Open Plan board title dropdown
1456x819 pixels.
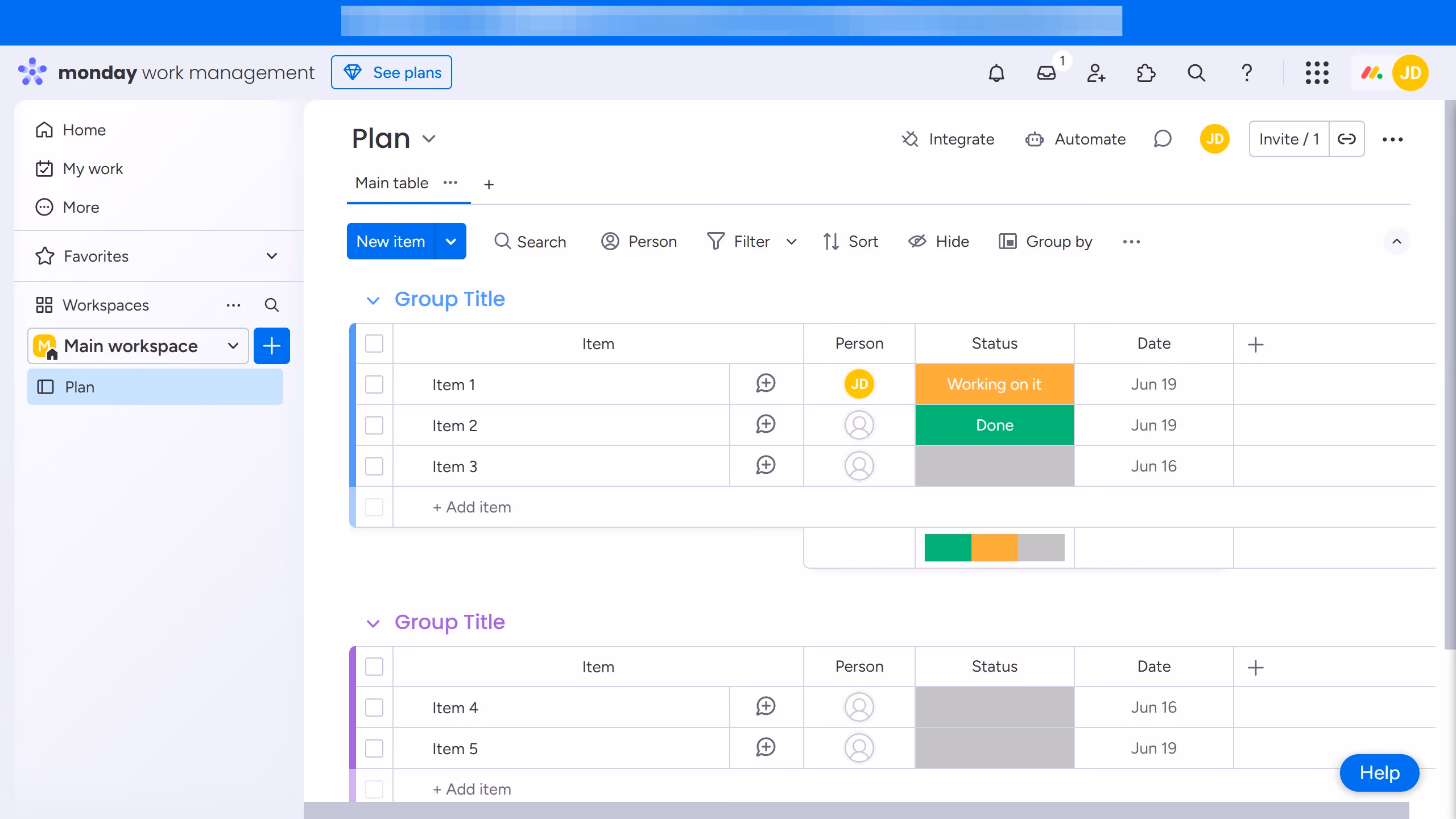pyautogui.click(x=429, y=139)
